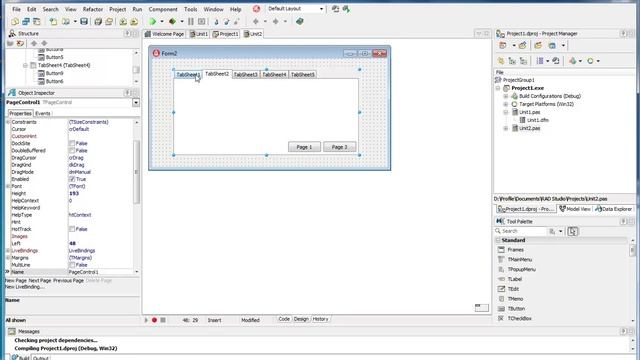This screenshot has height=360, width=640.
Task: Click the New Page link
Action: [16, 281]
